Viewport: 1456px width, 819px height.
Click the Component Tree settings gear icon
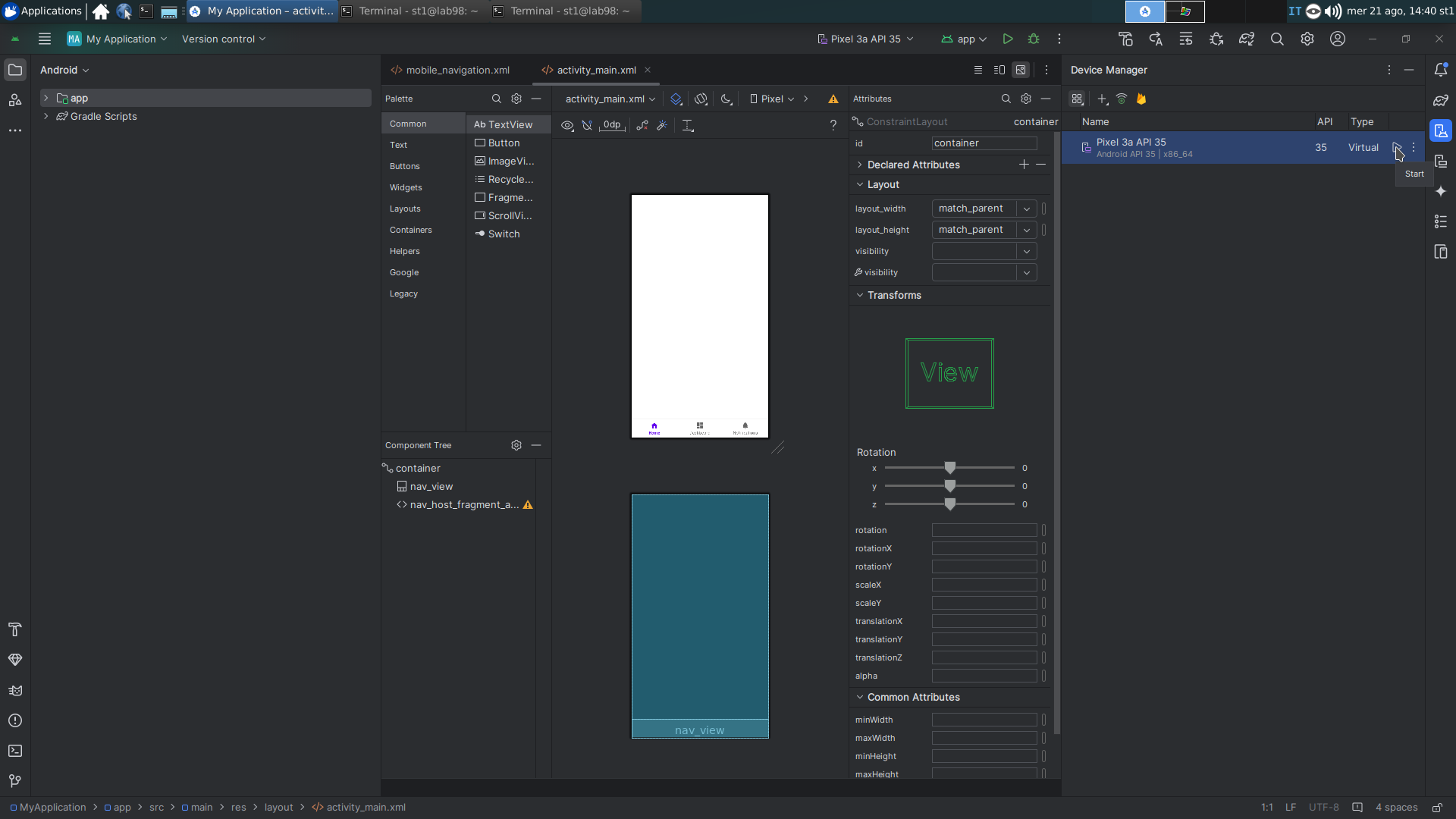pos(516,445)
